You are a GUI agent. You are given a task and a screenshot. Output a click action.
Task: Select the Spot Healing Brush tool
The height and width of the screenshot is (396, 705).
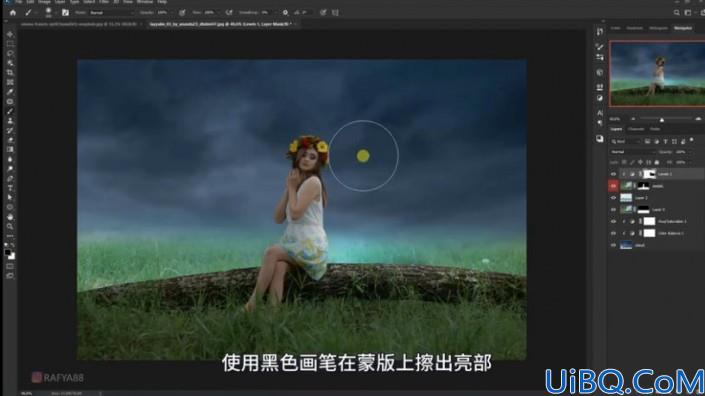click(10, 102)
